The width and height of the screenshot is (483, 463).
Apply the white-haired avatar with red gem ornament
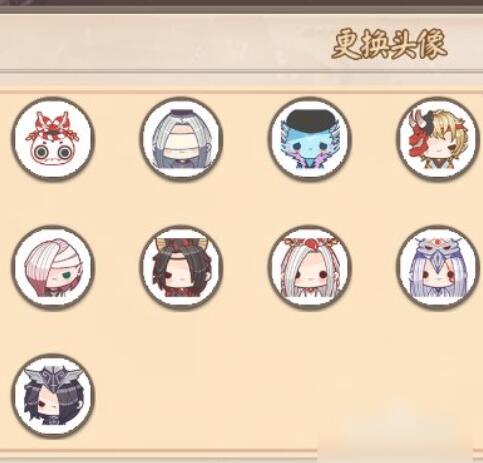point(310,268)
